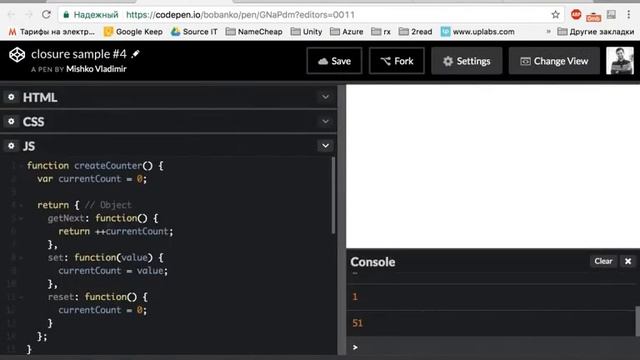The width and height of the screenshot is (640, 360).
Task: Click the HTML panel title
Action: [x=40, y=98]
